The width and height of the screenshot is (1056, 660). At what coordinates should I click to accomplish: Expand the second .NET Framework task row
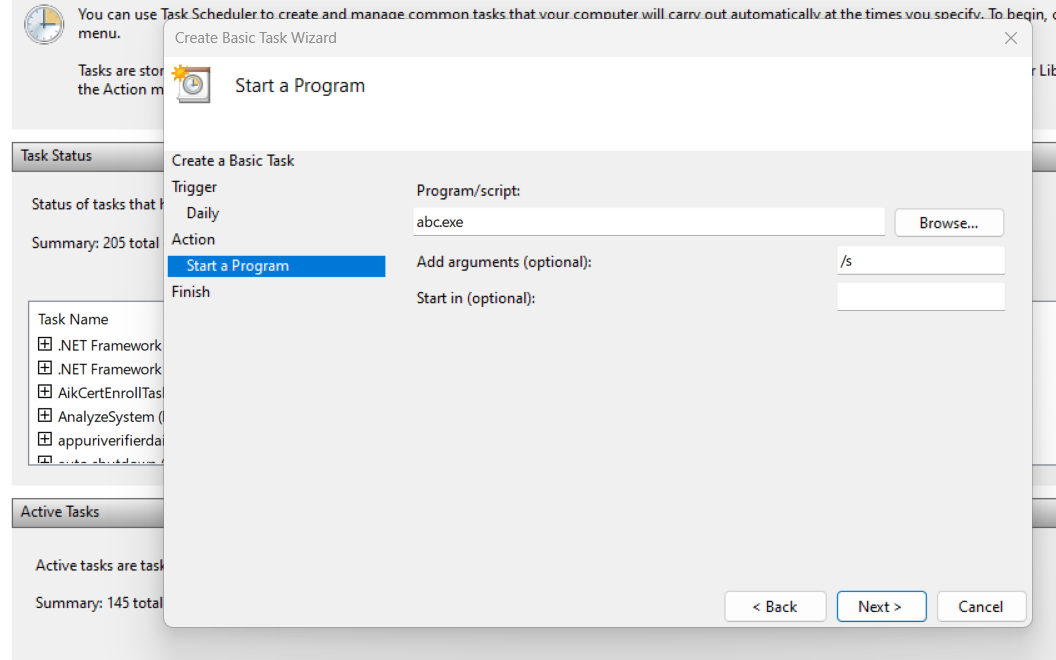(44, 368)
